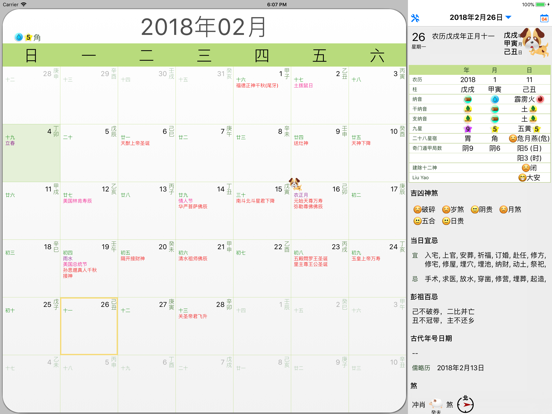Select February 19 雨水 cell
The image size is (552, 414).
click(x=89, y=268)
